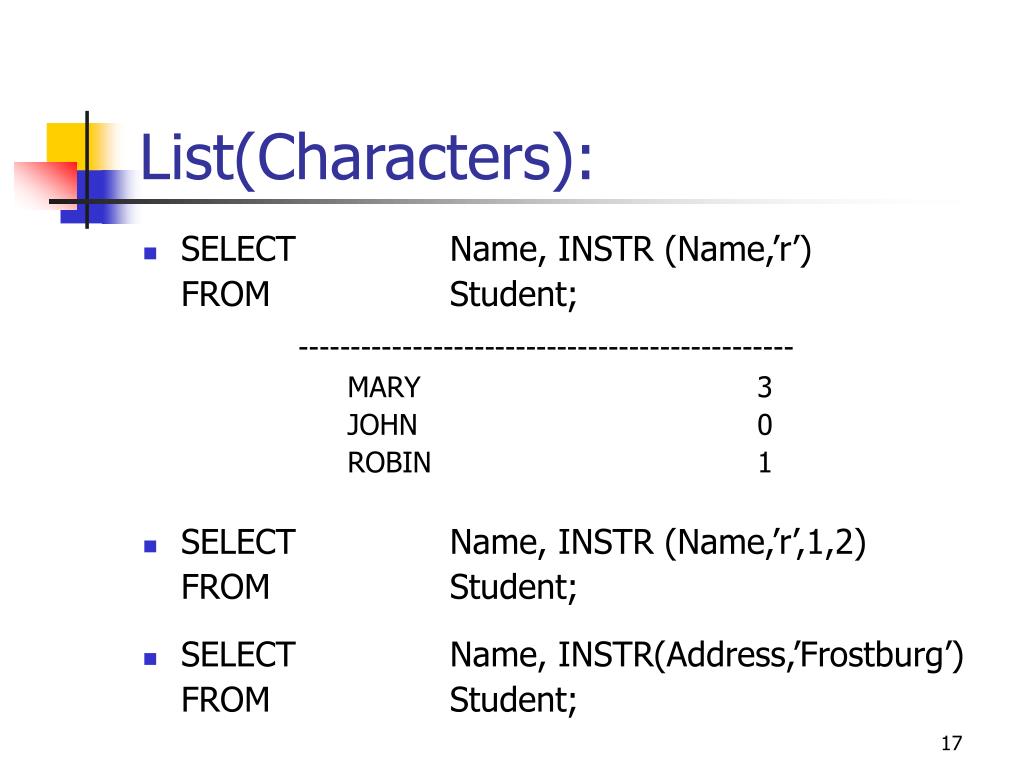
Task: Click the ROBIN row in the results
Action: pyautogui.click(x=559, y=463)
